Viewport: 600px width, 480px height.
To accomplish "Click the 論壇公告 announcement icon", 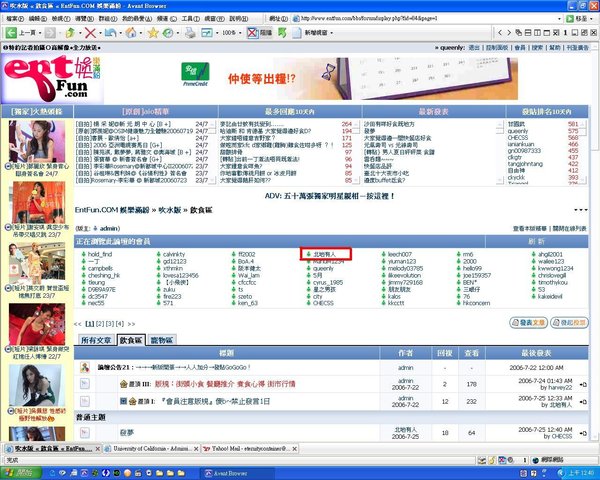I will 85,367.
